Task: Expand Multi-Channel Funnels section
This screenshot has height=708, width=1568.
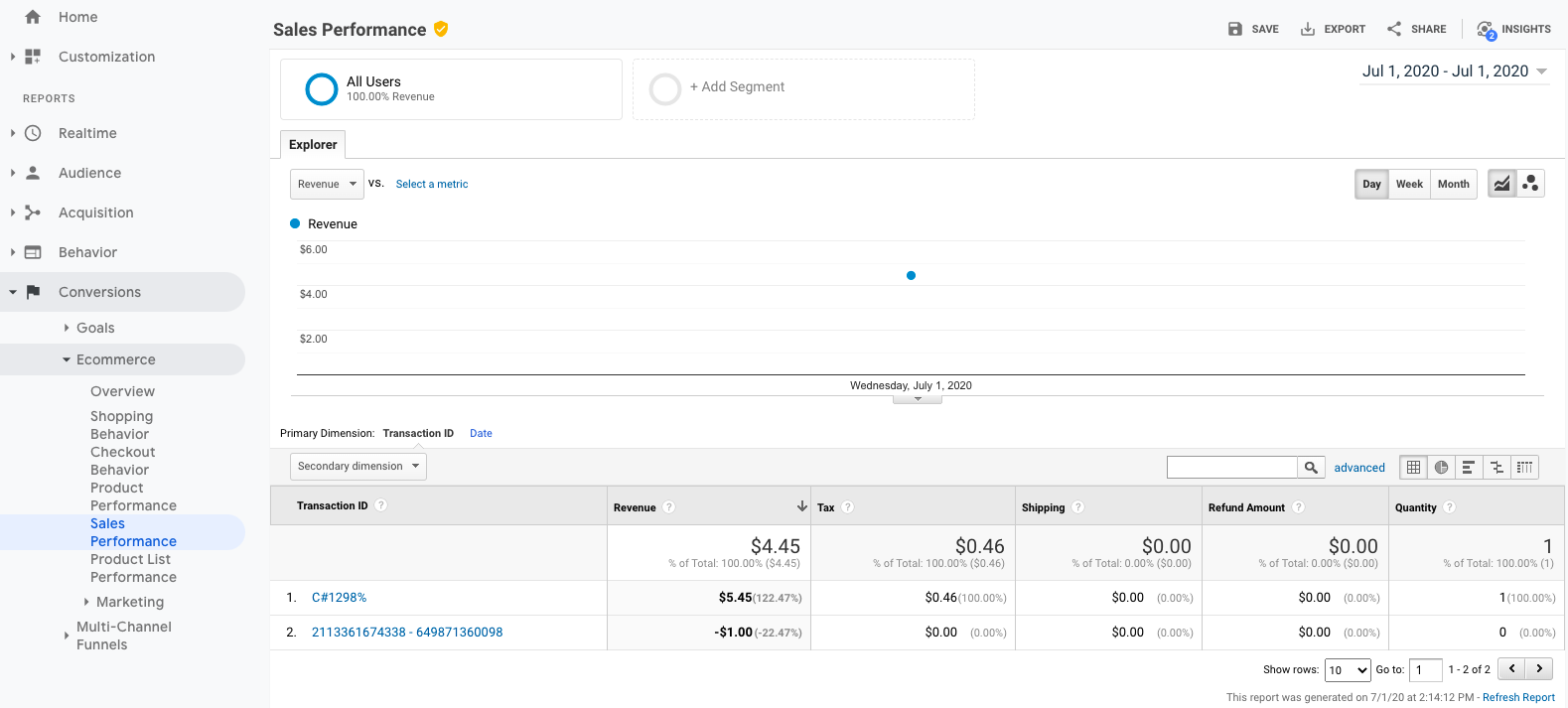Action: [x=67, y=636]
